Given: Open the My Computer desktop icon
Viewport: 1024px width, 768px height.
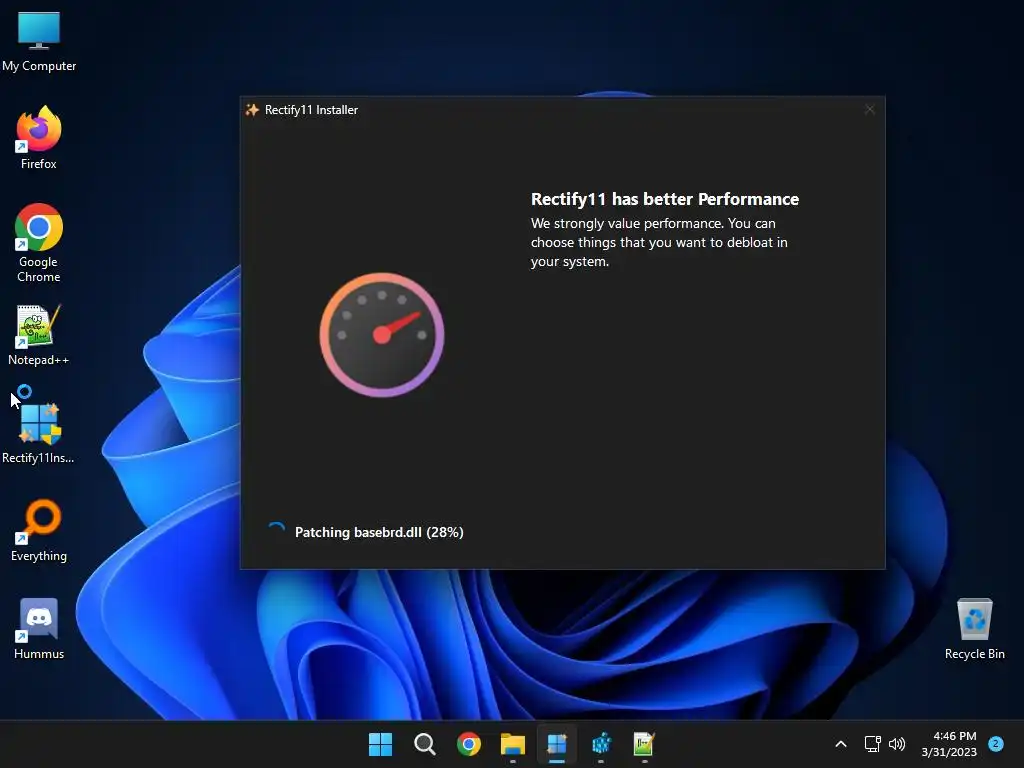Looking at the screenshot, I should coord(39,41).
